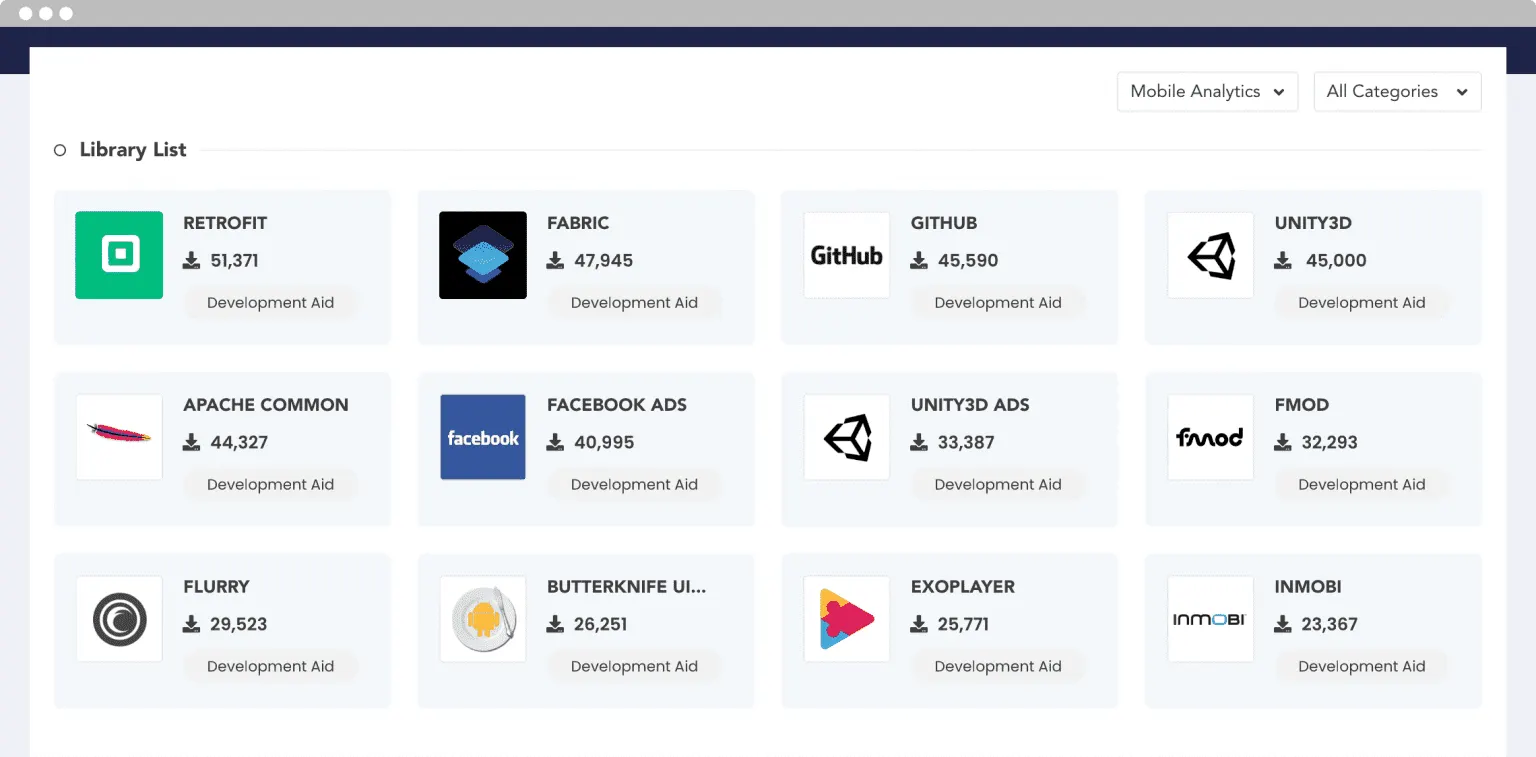
Task: Click Development Aid tag on Retrofit card
Action: tap(270, 303)
